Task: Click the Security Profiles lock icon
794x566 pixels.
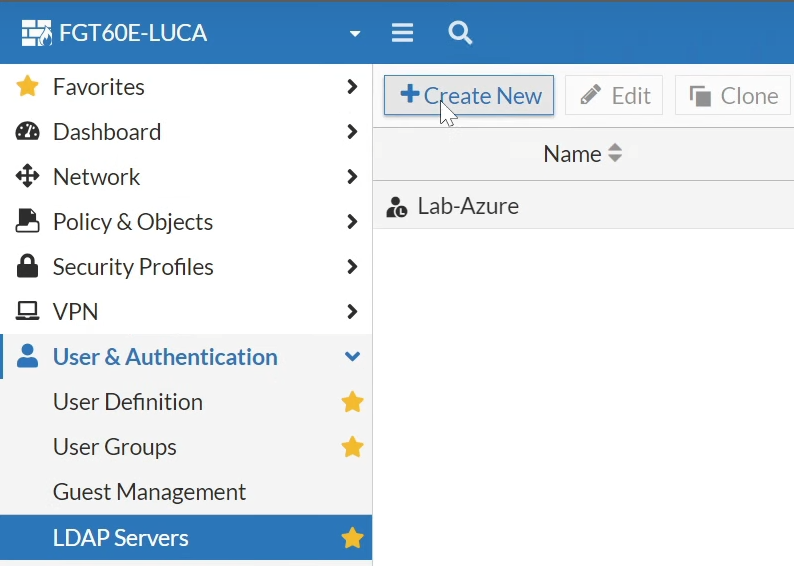Action: pyautogui.click(x=27, y=266)
